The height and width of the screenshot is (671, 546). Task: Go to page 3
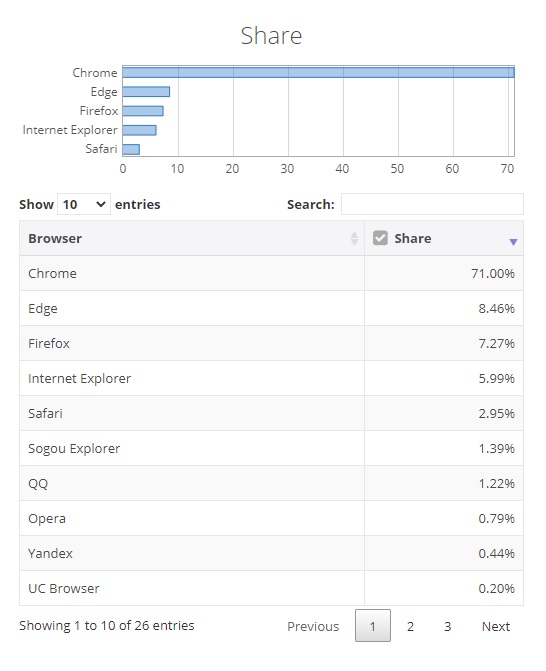(x=448, y=626)
